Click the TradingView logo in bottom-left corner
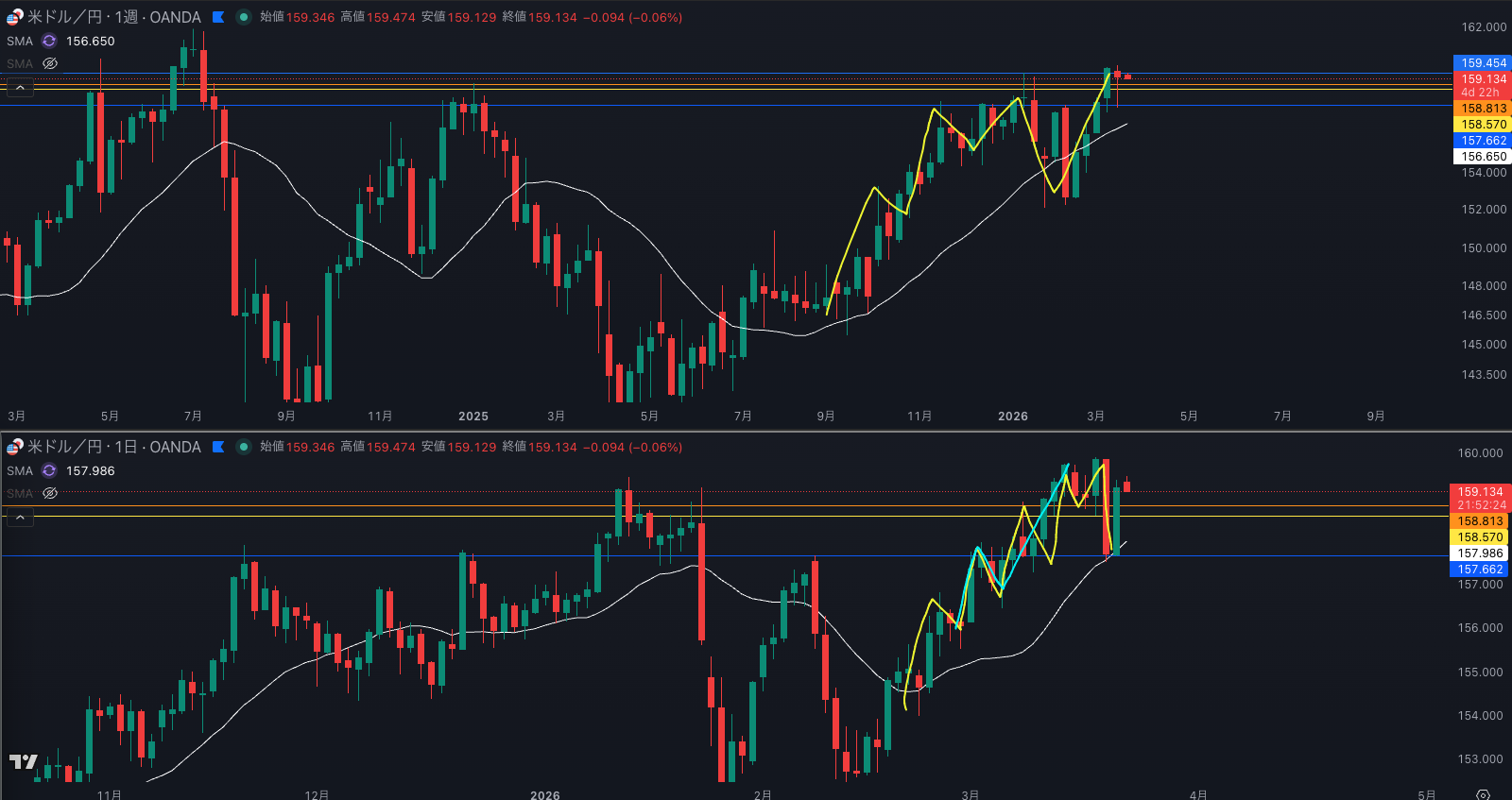This screenshot has height=800, width=1512. tap(24, 761)
